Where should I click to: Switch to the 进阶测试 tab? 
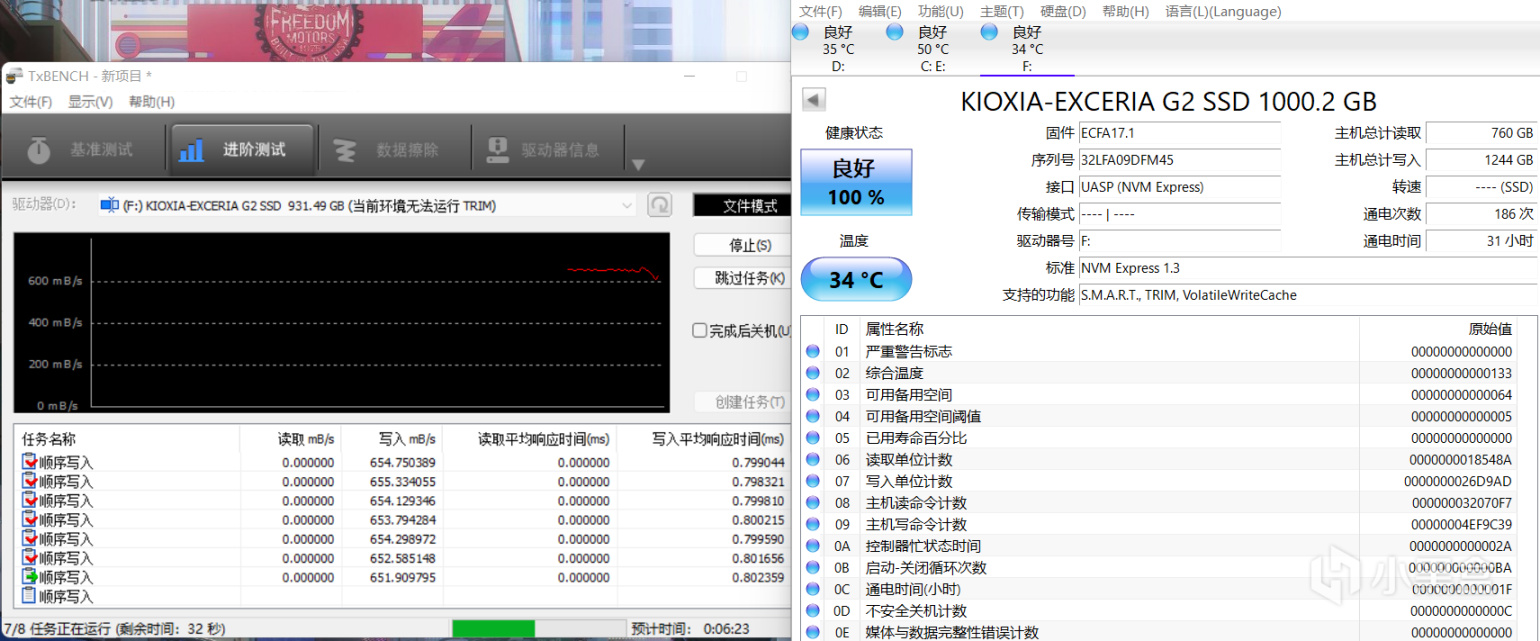(242, 150)
